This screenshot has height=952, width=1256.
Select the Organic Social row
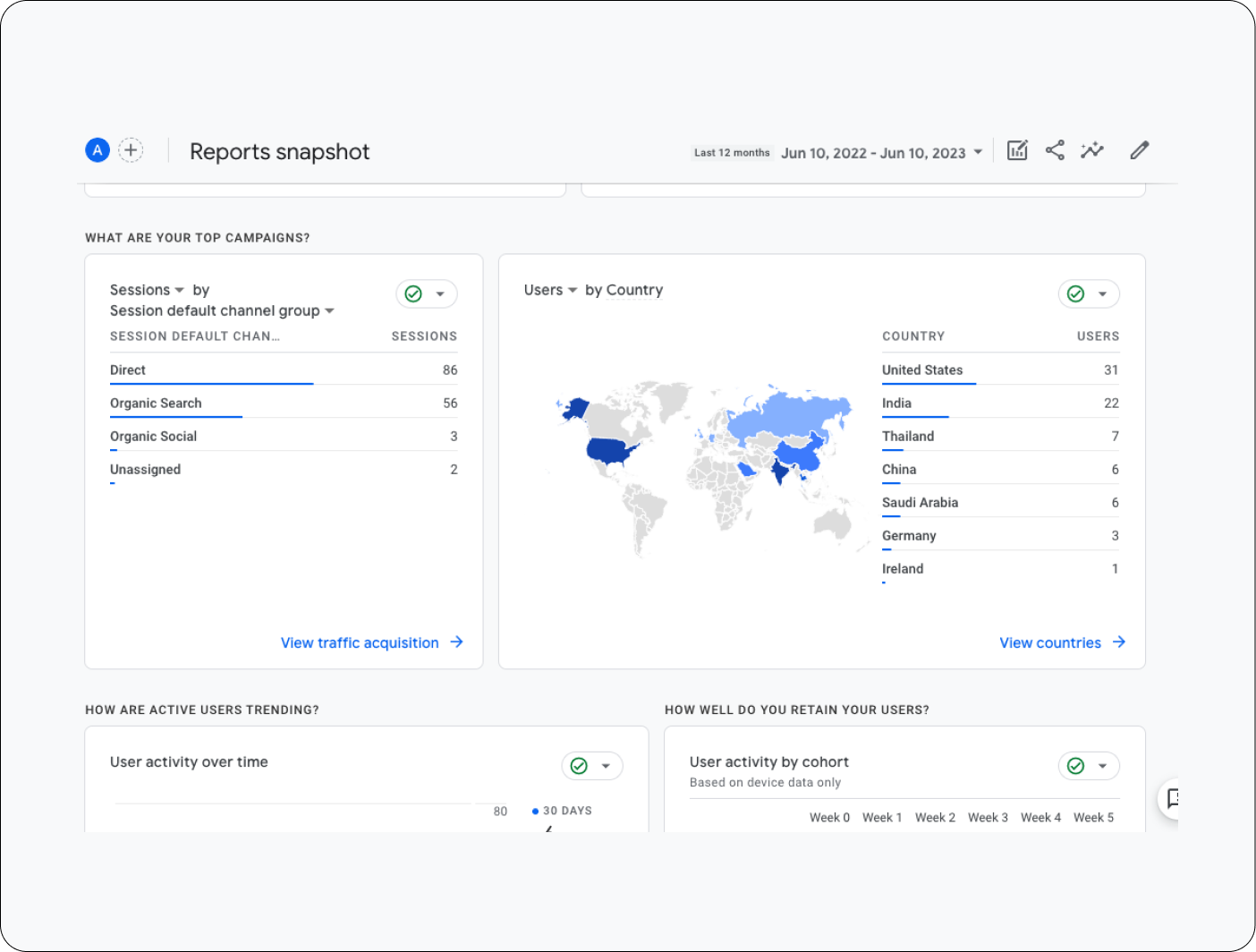pos(284,436)
